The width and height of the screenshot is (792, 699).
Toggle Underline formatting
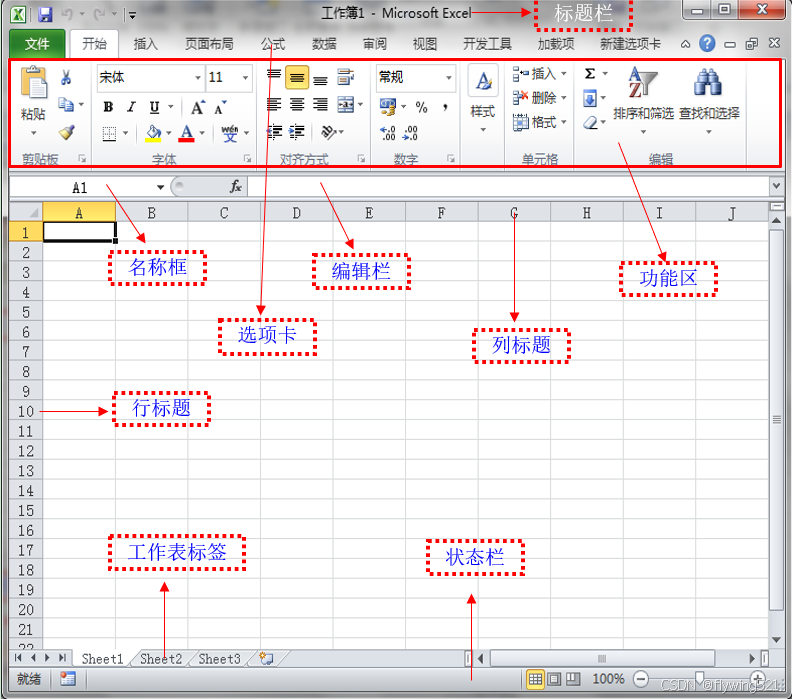155,107
